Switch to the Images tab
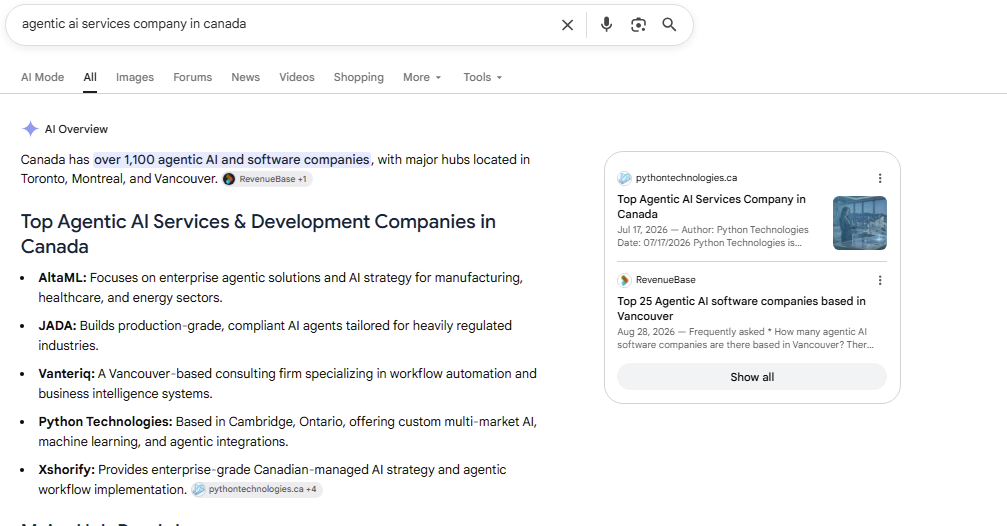This screenshot has height=526, width=1007. (x=135, y=77)
